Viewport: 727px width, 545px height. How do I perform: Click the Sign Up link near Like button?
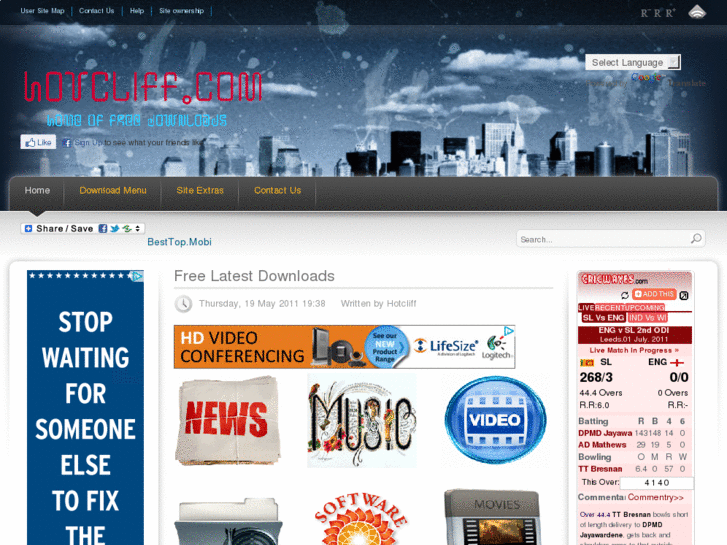[88, 142]
